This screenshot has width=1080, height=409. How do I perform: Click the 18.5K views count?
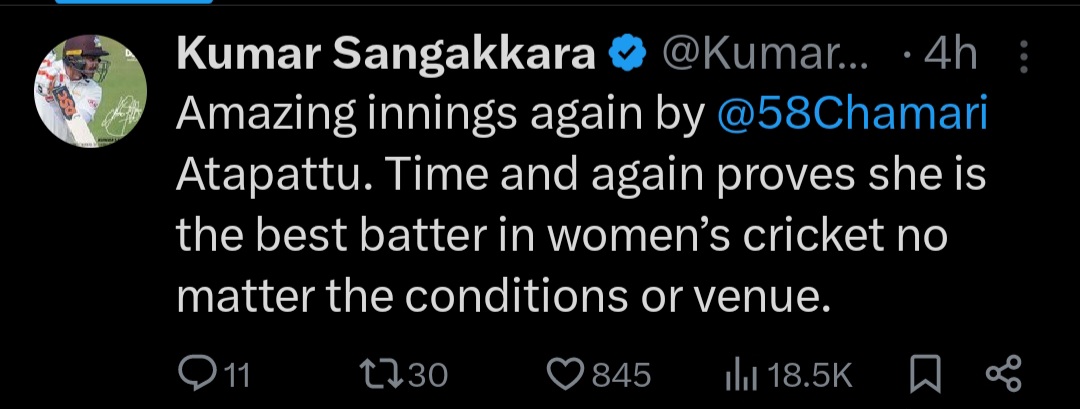tap(811, 375)
